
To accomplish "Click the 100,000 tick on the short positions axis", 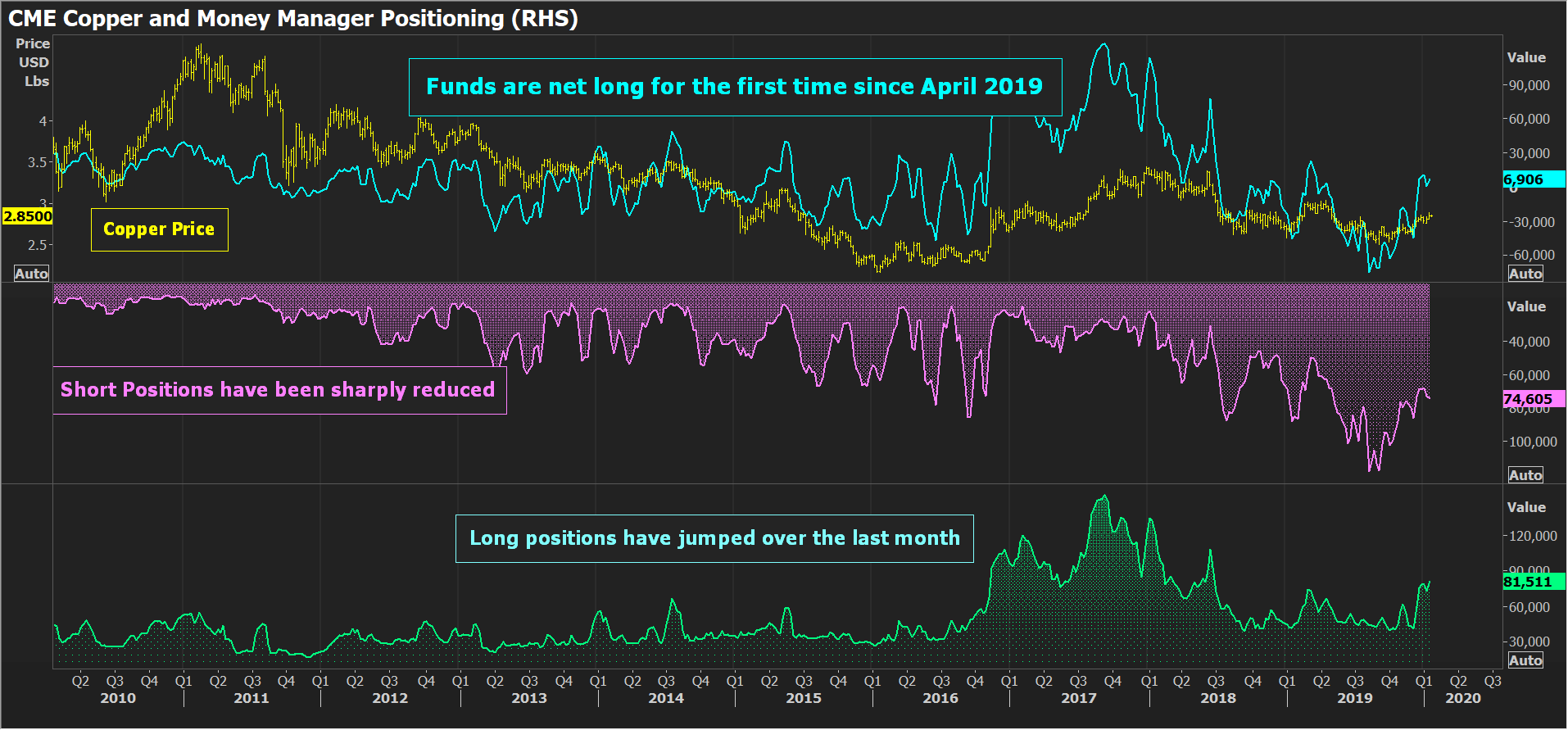I will (x=1532, y=442).
